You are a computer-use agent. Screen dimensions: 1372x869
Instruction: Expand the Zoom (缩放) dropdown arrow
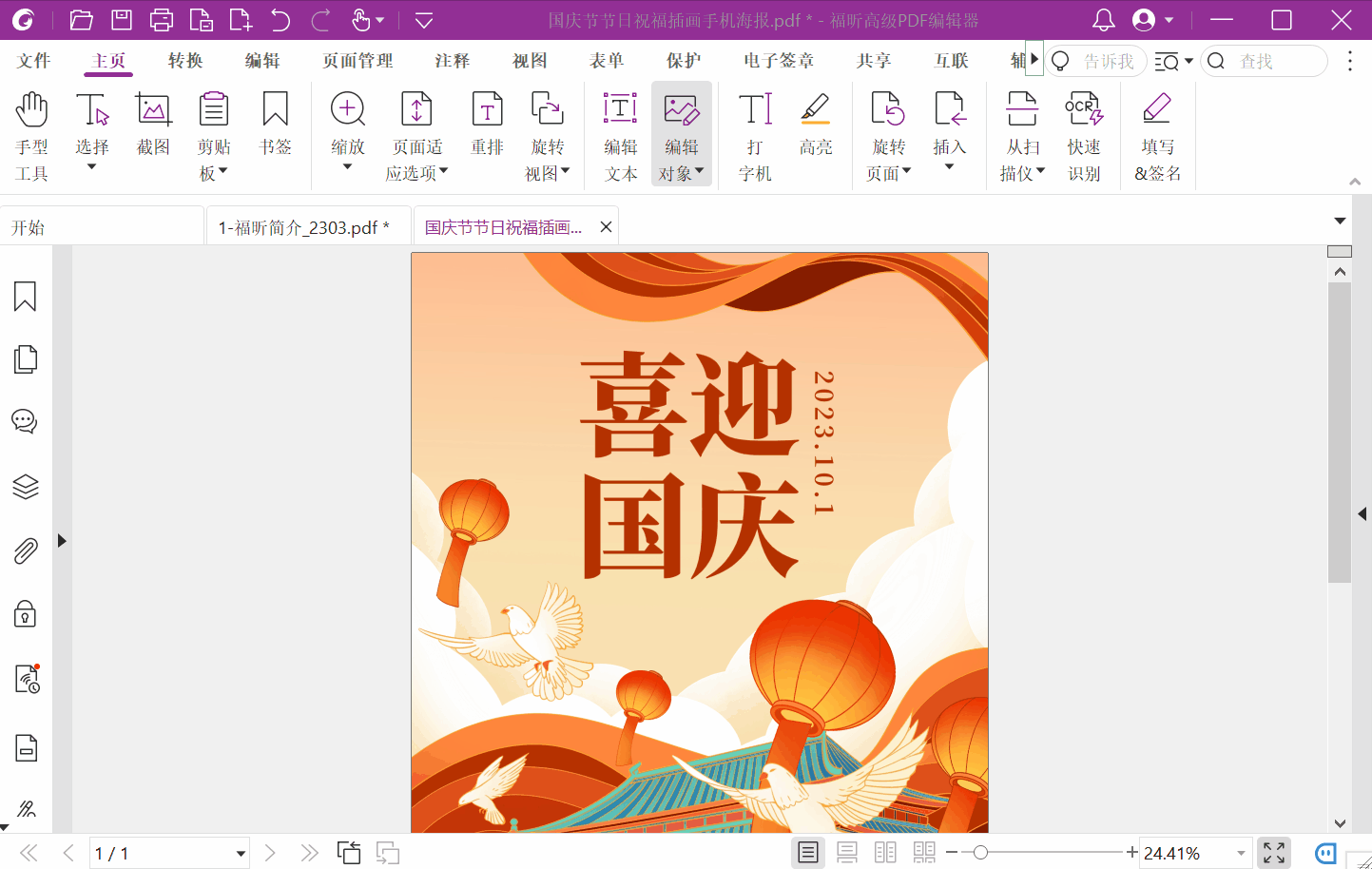[x=348, y=167]
